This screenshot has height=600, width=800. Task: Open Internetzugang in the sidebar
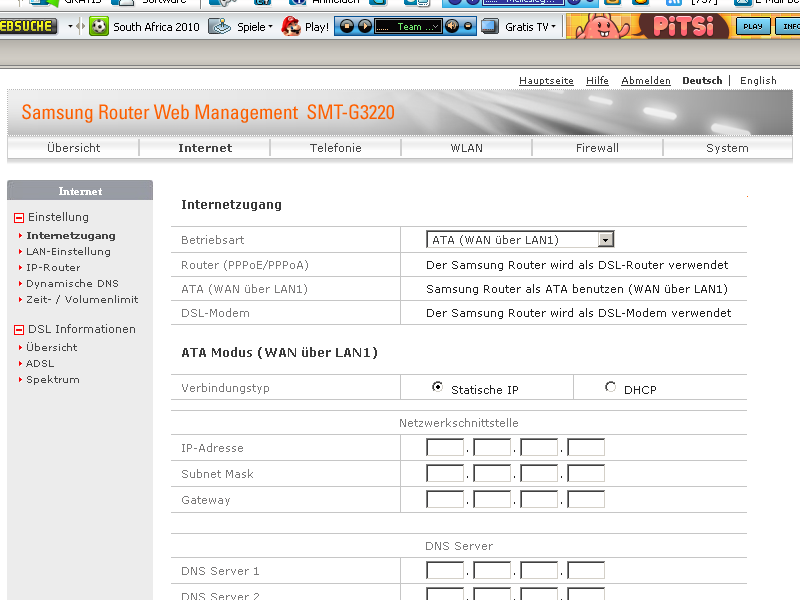71,236
